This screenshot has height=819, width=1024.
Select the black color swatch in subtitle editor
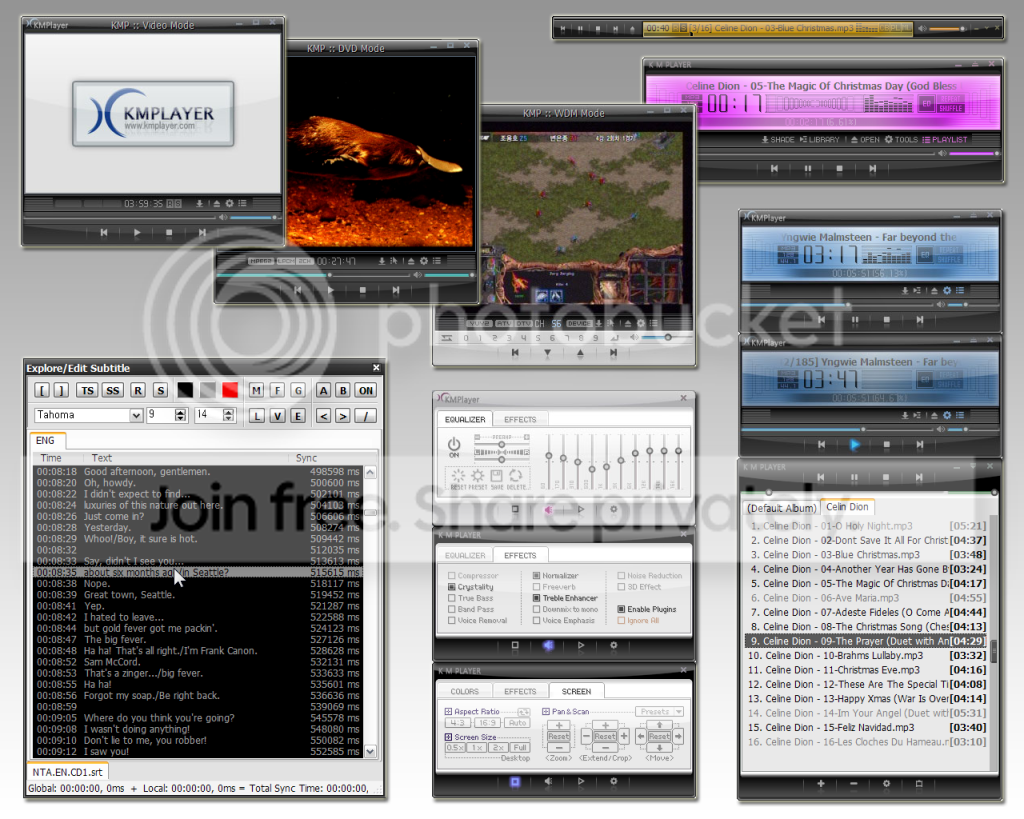tap(185, 391)
